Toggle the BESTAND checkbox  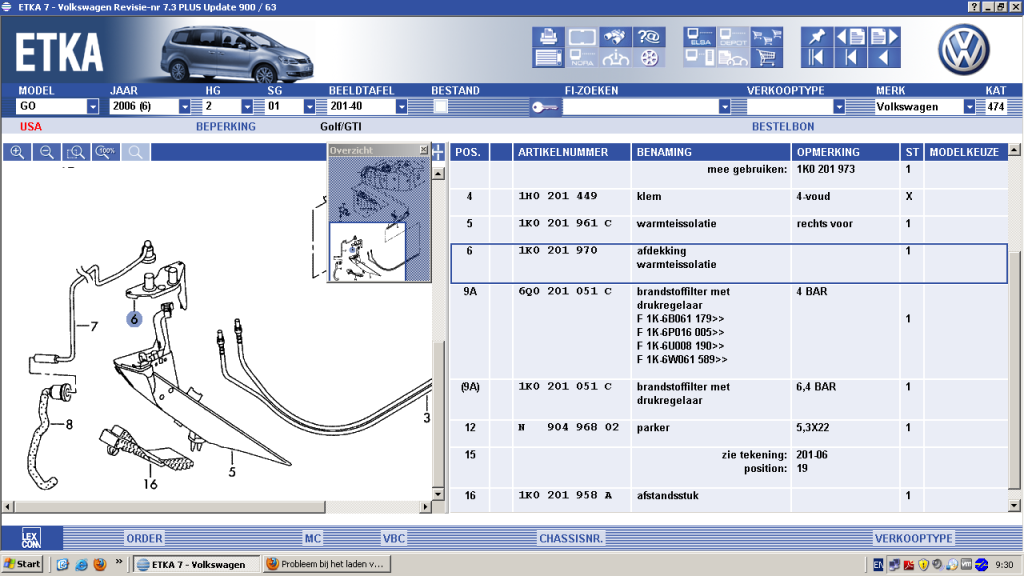(x=441, y=106)
